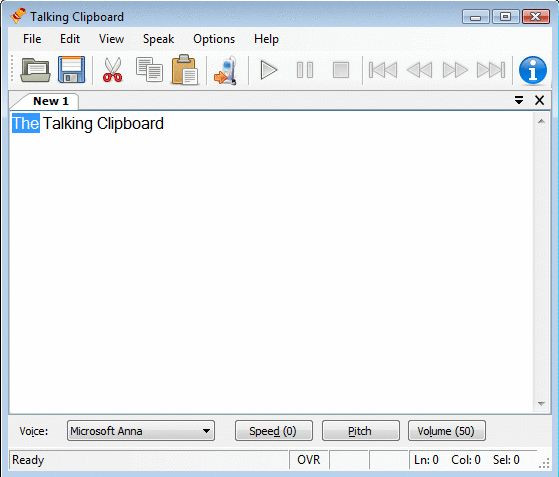This screenshot has height=477, width=559.
Task: Close the Talking Clipboard window
Action: tap(535, 17)
